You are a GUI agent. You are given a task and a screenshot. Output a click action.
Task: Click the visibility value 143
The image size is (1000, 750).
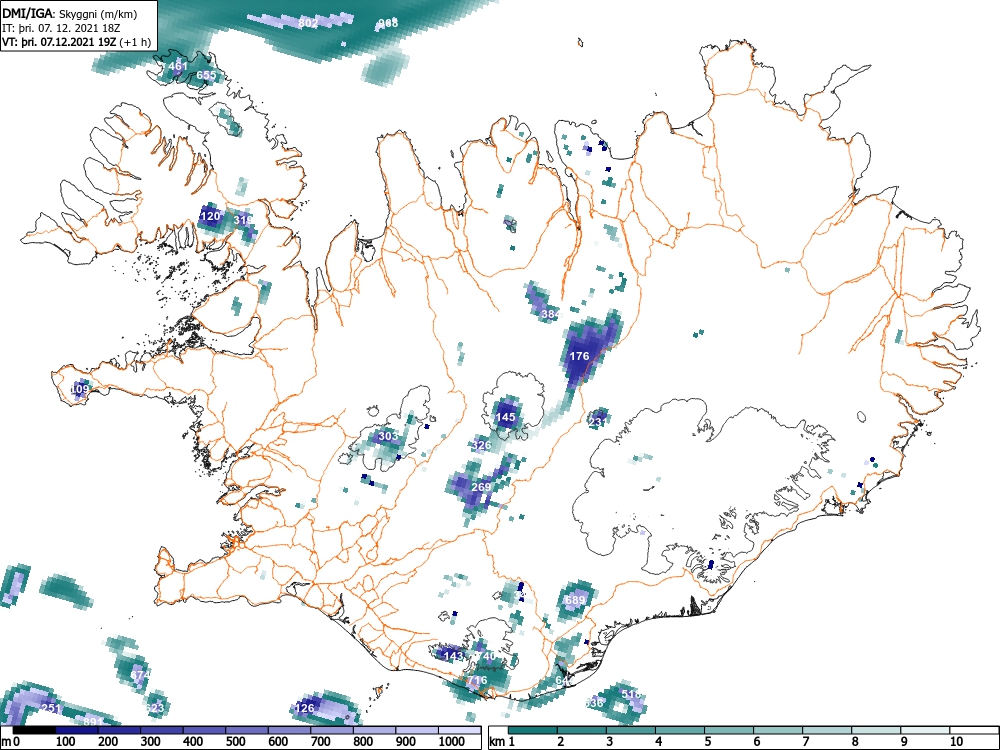pos(453,656)
